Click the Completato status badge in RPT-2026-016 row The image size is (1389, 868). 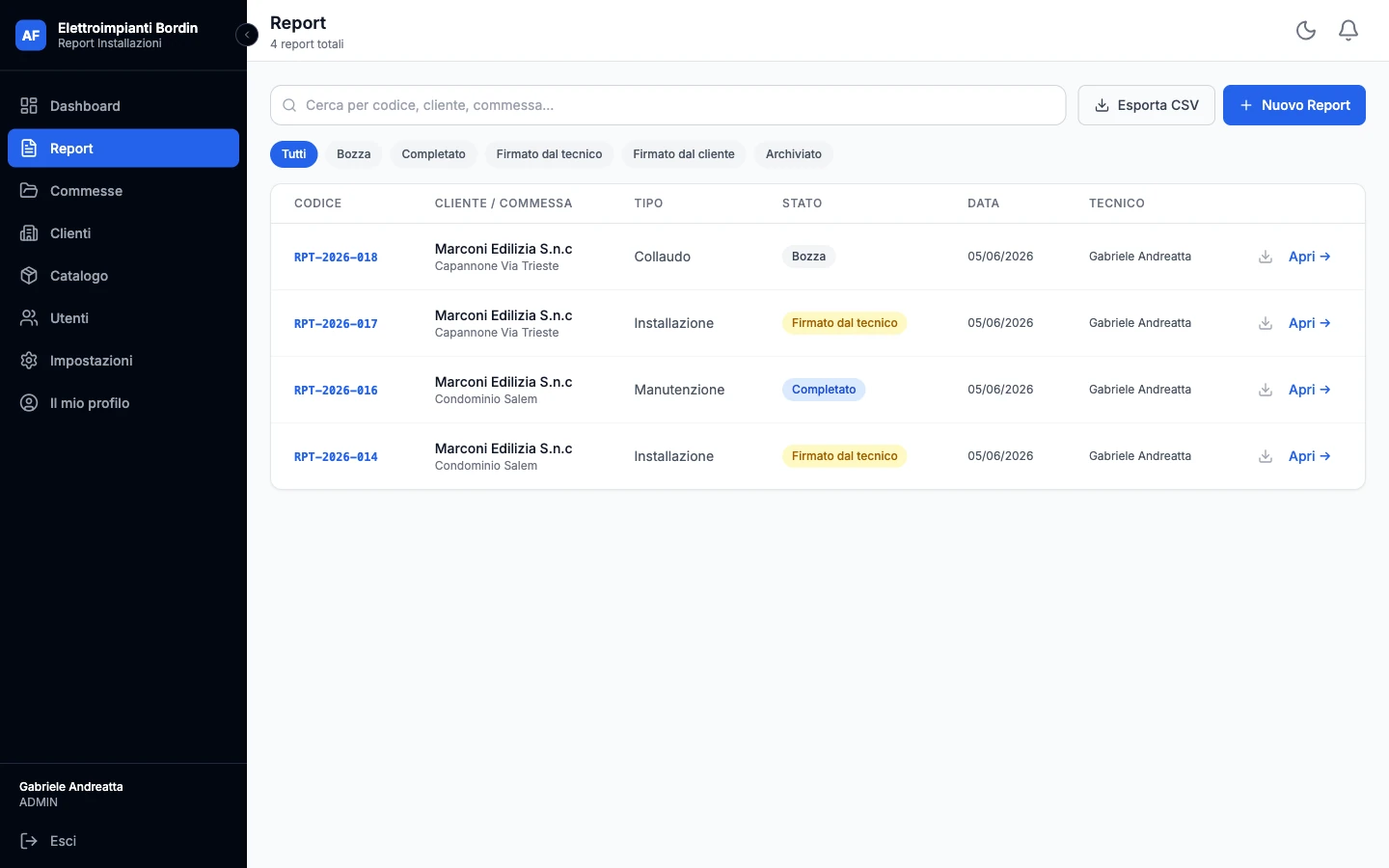pos(824,390)
